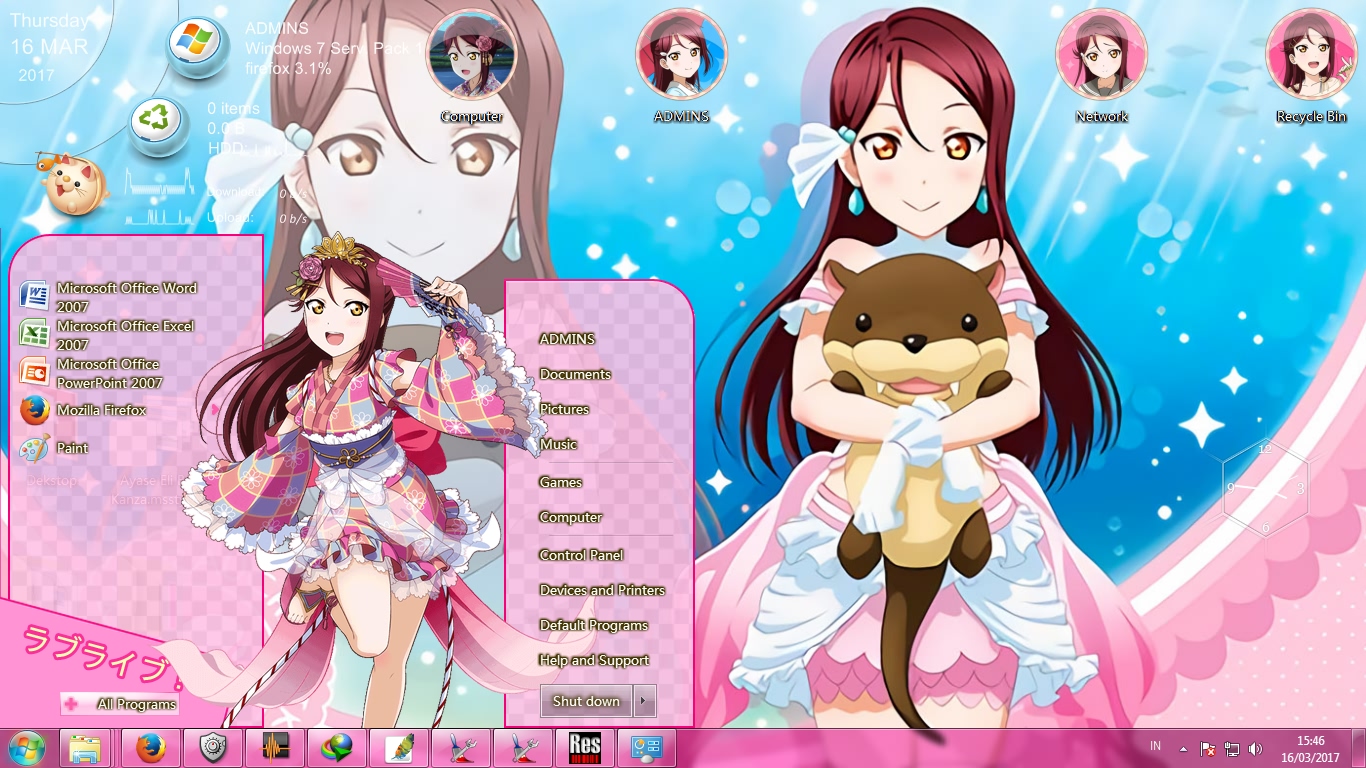Viewport: 1366px width, 768px height.
Task: Open ADMINS user folder in Start menu
Action: (567, 339)
